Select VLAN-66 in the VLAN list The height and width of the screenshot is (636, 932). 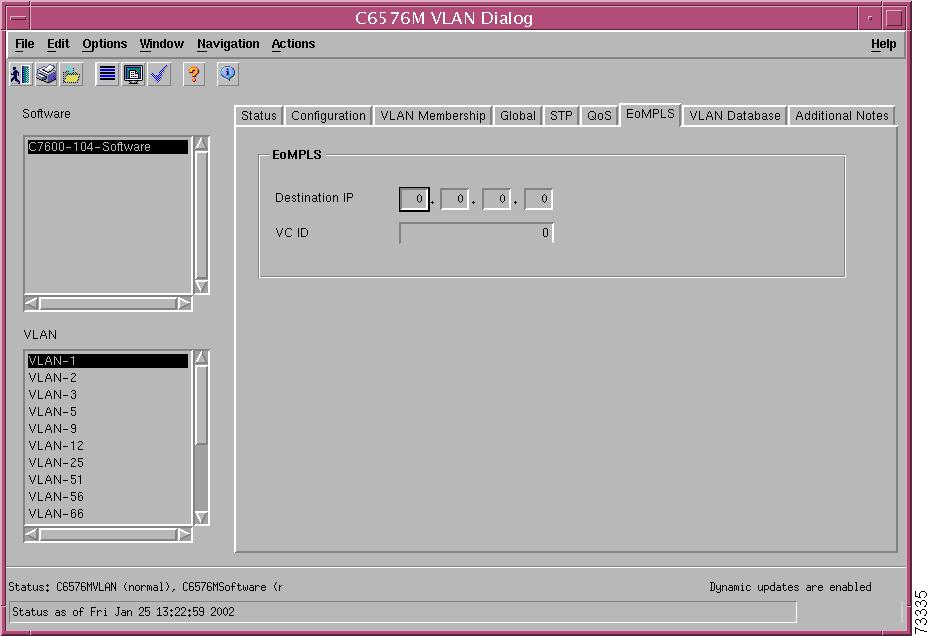108,514
